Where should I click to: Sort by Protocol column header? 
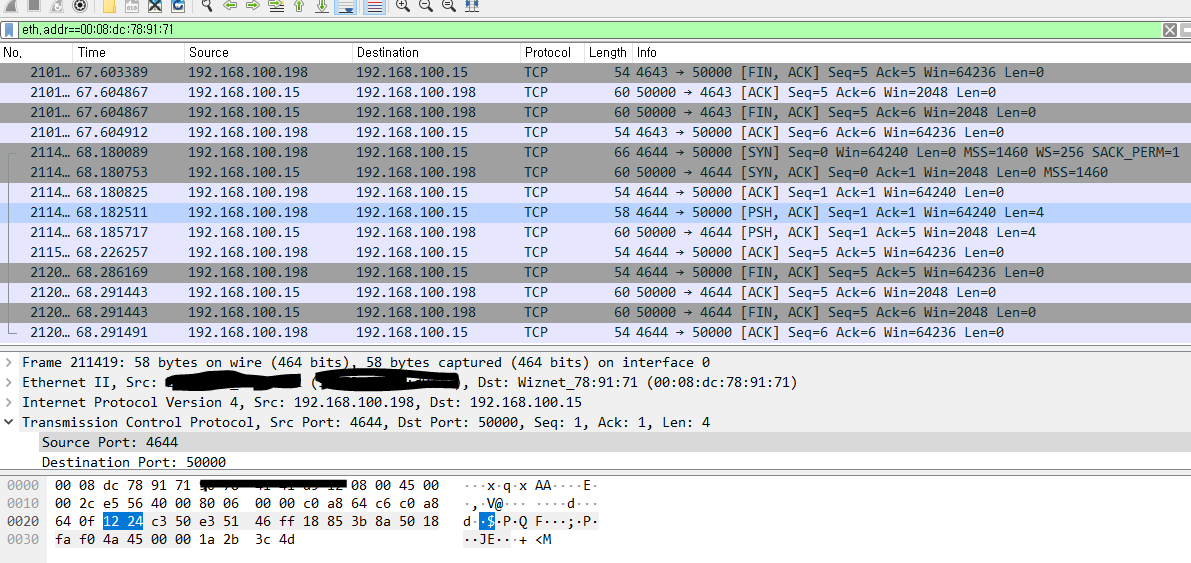coord(553,52)
